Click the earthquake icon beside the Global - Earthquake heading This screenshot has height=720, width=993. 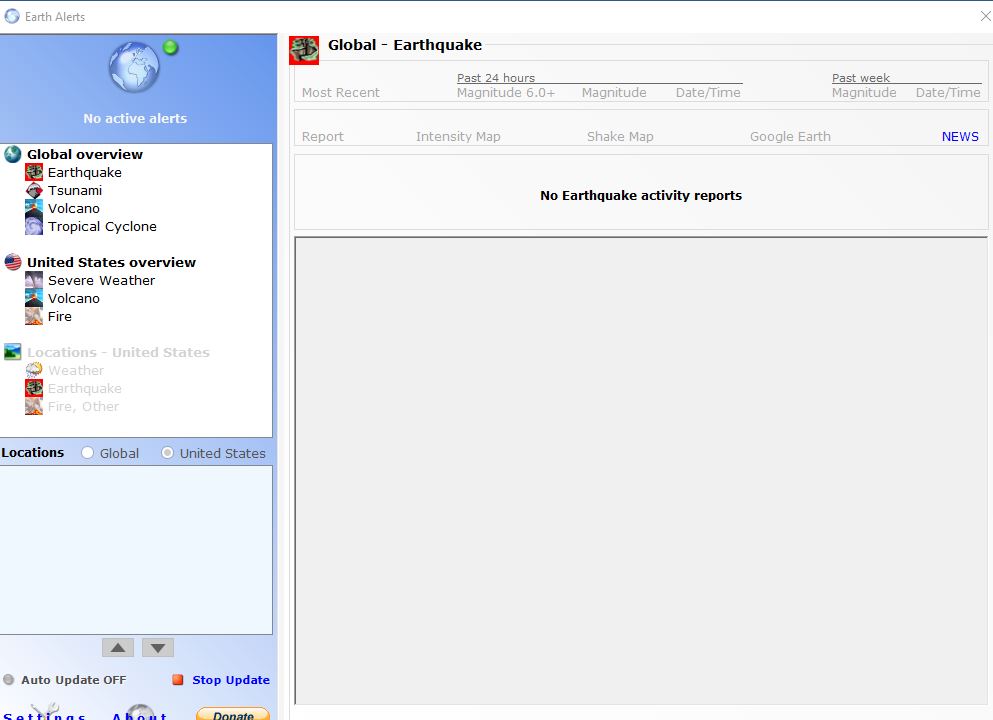[304, 50]
